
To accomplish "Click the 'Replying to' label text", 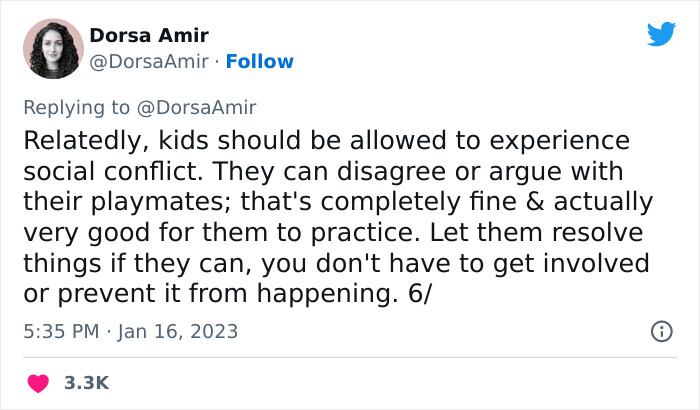I will (x=76, y=107).
